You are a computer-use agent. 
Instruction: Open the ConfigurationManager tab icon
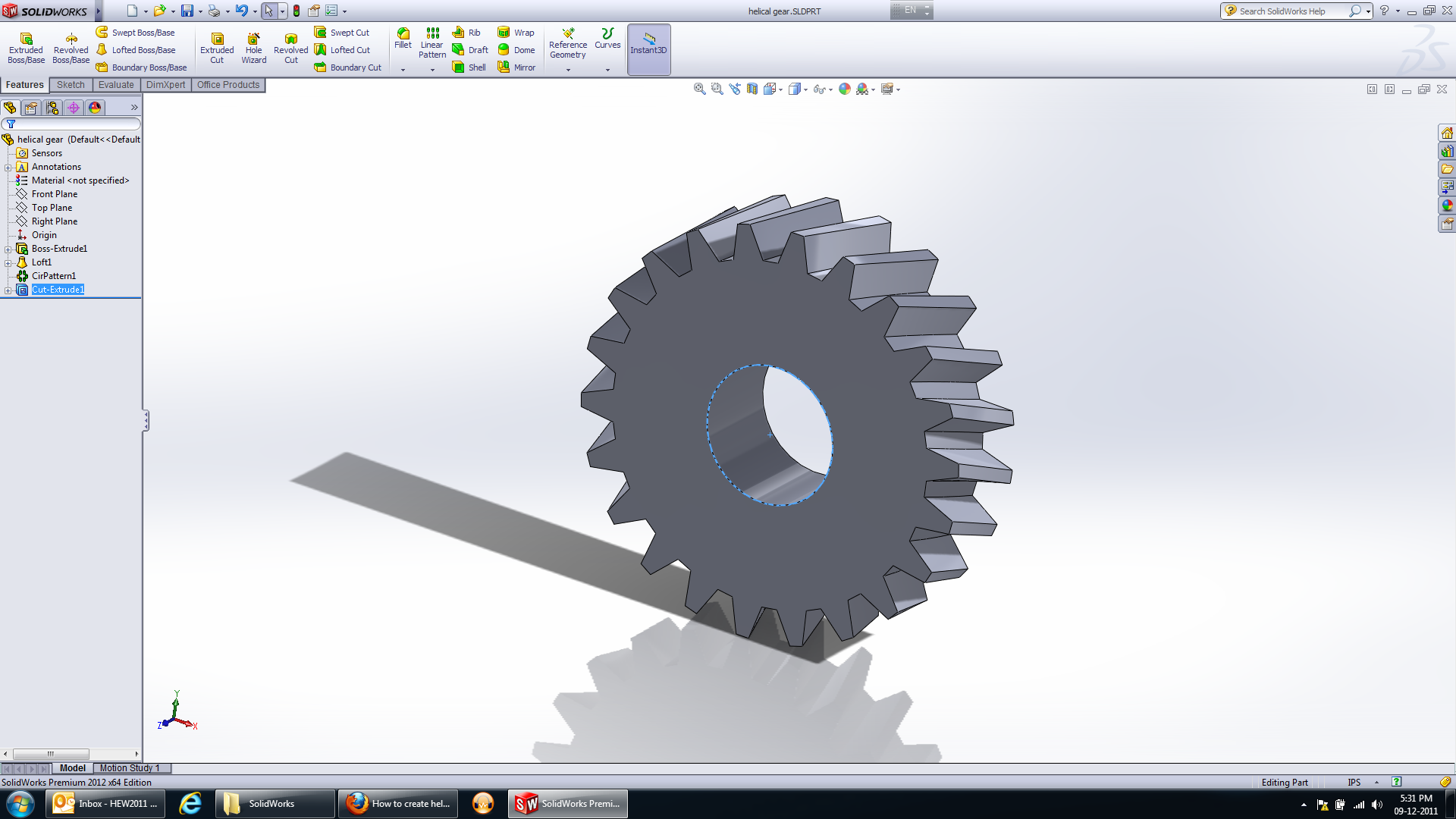tap(52, 108)
